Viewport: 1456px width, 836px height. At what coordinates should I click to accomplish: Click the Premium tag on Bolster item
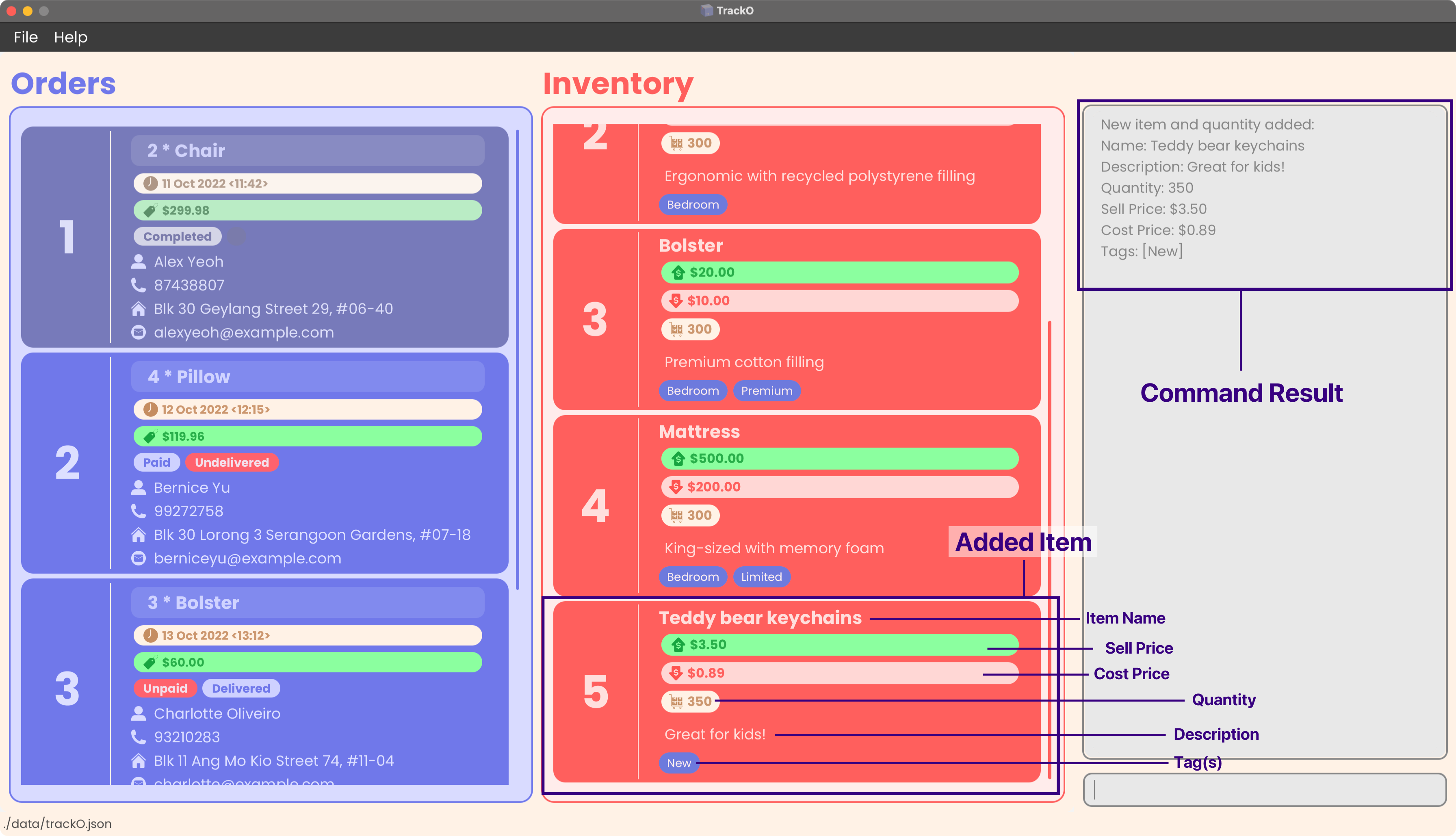pyautogui.click(x=767, y=391)
